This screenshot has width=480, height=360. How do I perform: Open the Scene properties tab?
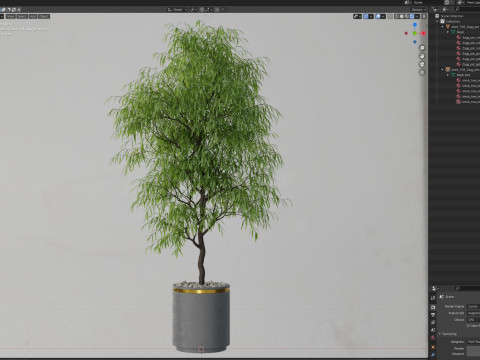point(433,330)
